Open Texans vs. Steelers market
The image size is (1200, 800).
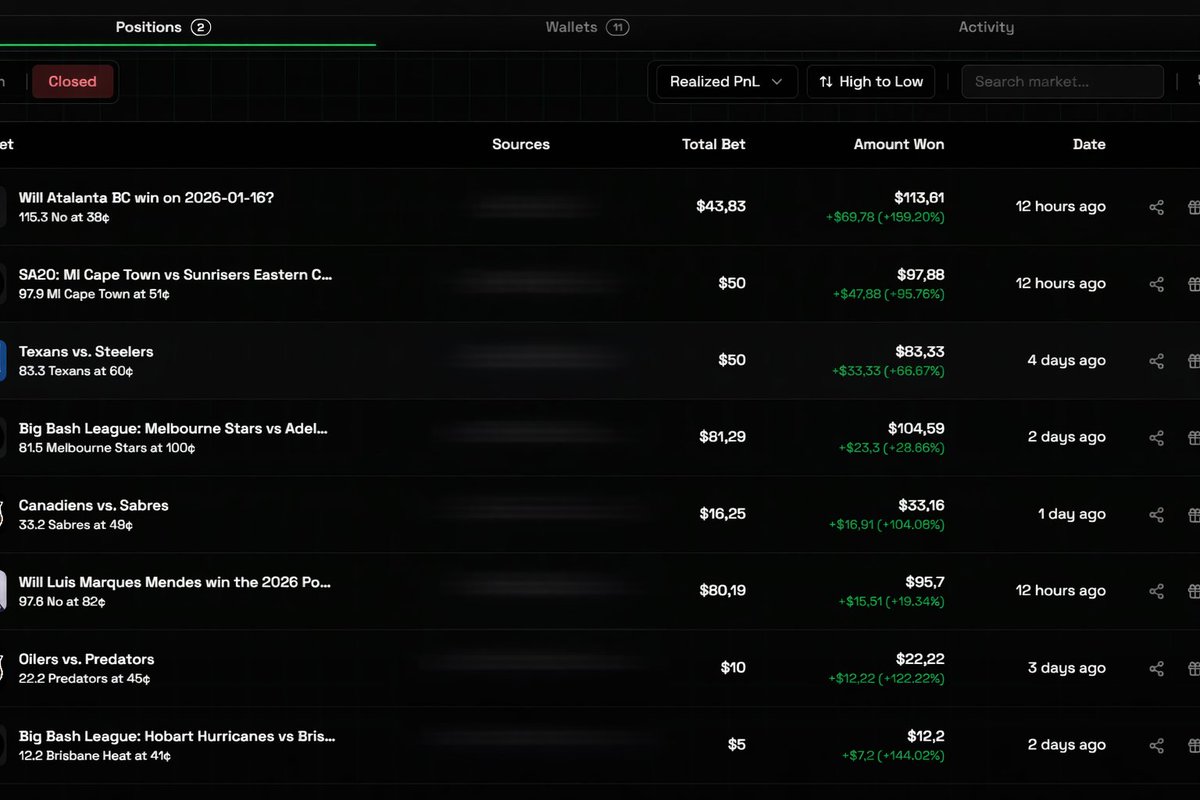86,352
